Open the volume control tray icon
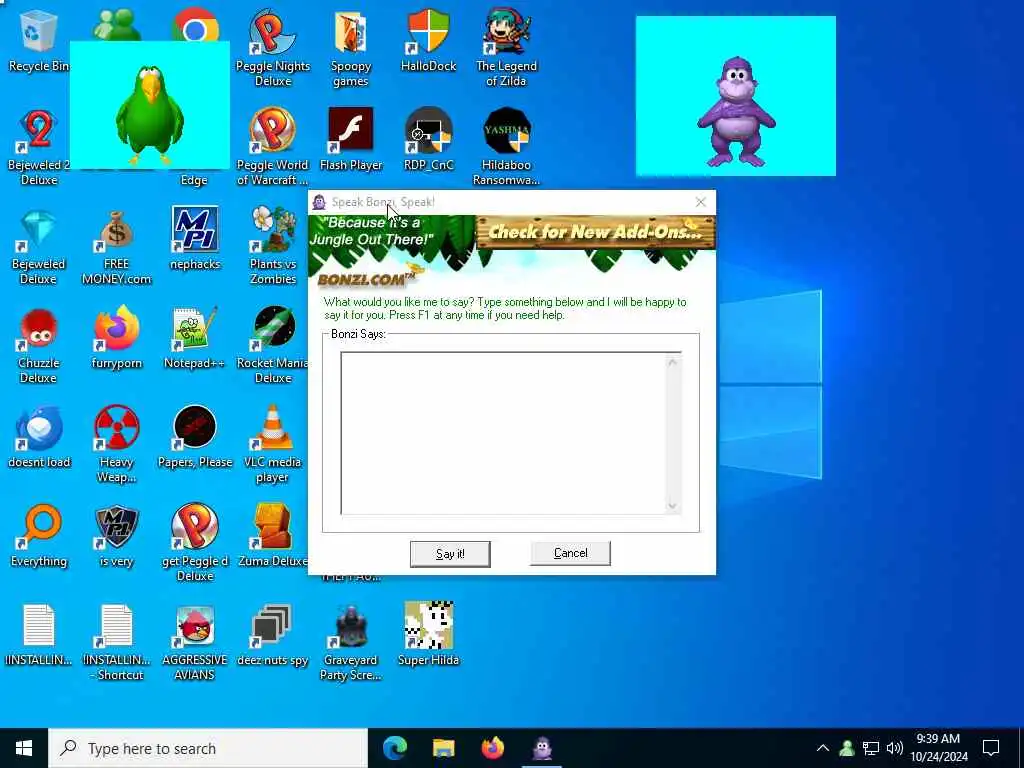Image resolution: width=1024 pixels, height=768 pixels. [895, 748]
